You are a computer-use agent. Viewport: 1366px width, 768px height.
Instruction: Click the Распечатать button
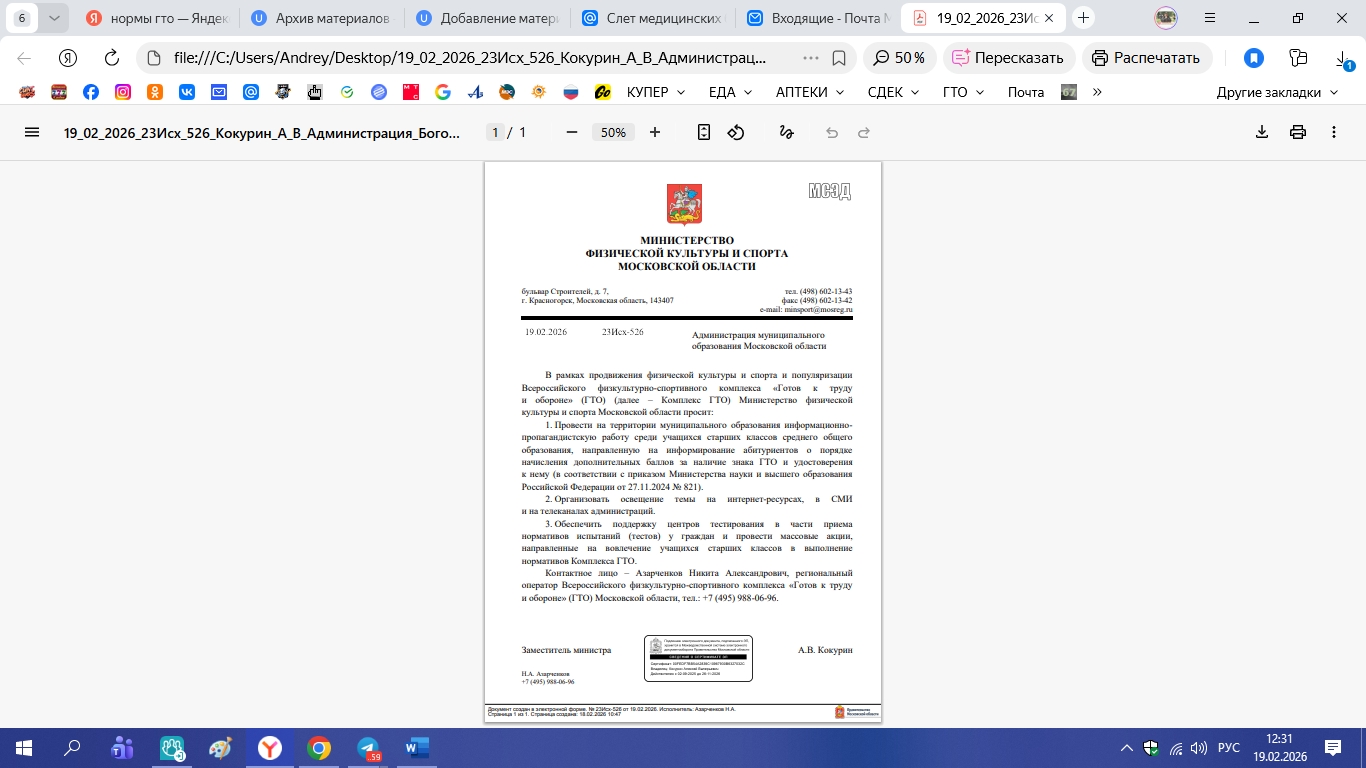click(x=1147, y=58)
